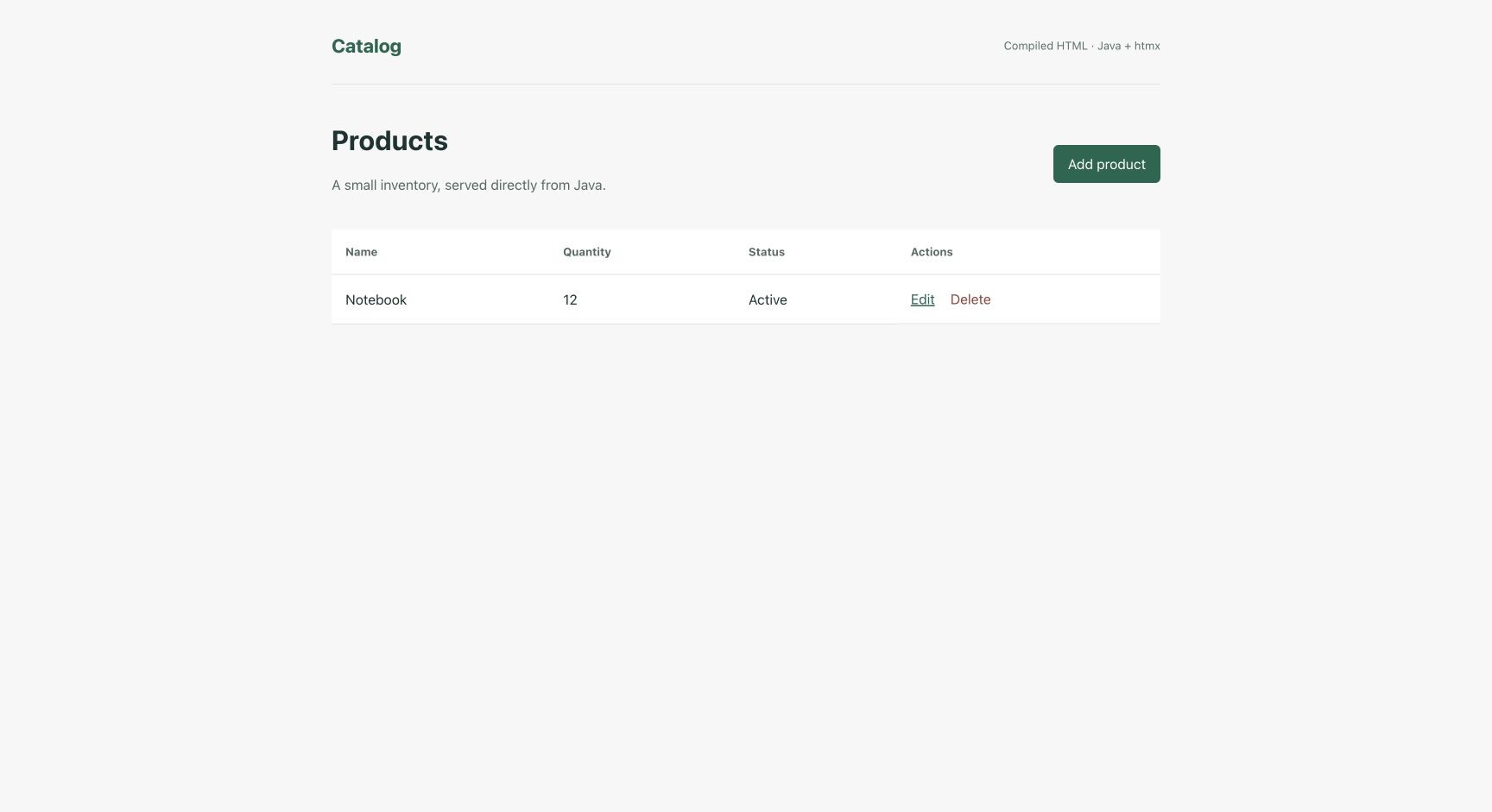Go to the Catalog home link

366,47
